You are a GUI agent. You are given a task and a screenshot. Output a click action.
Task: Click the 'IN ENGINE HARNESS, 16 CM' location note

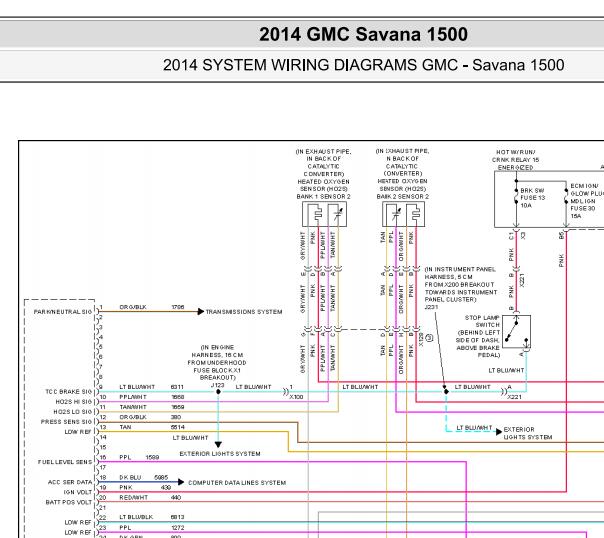pos(217,362)
